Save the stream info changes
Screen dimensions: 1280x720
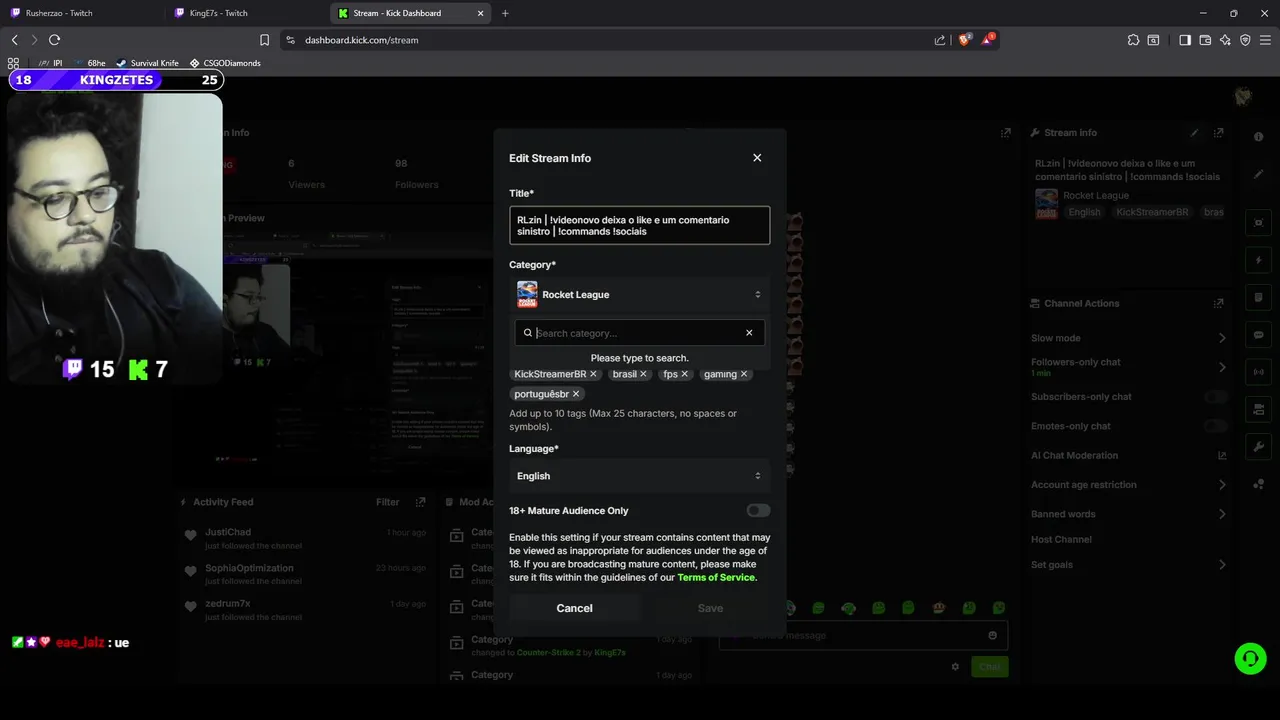coord(710,608)
